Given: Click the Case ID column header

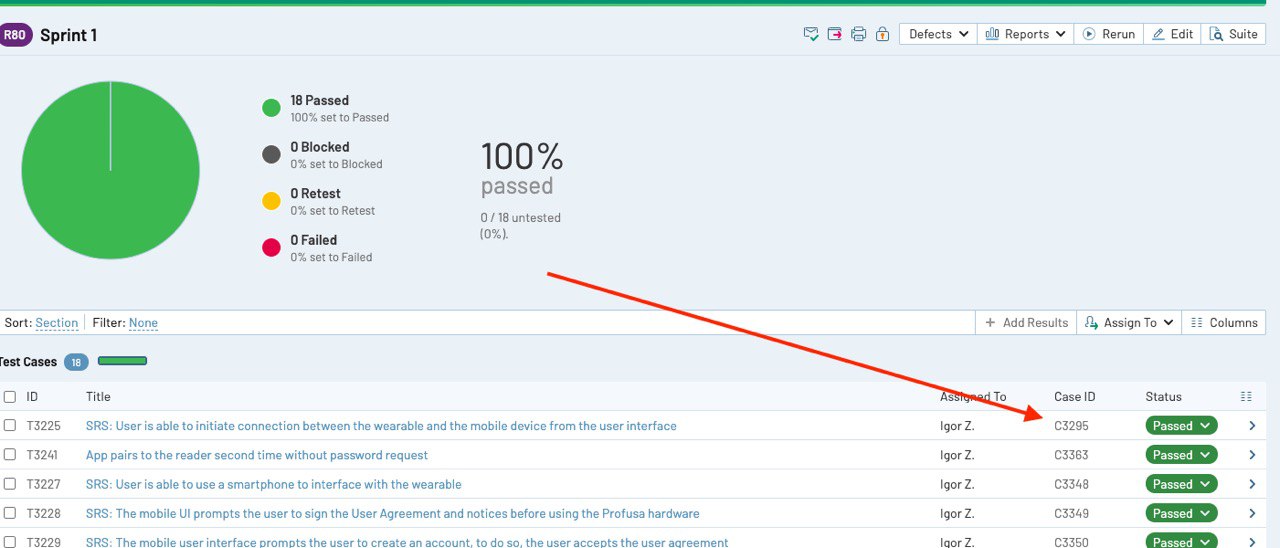Looking at the screenshot, I should [1074, 397].
